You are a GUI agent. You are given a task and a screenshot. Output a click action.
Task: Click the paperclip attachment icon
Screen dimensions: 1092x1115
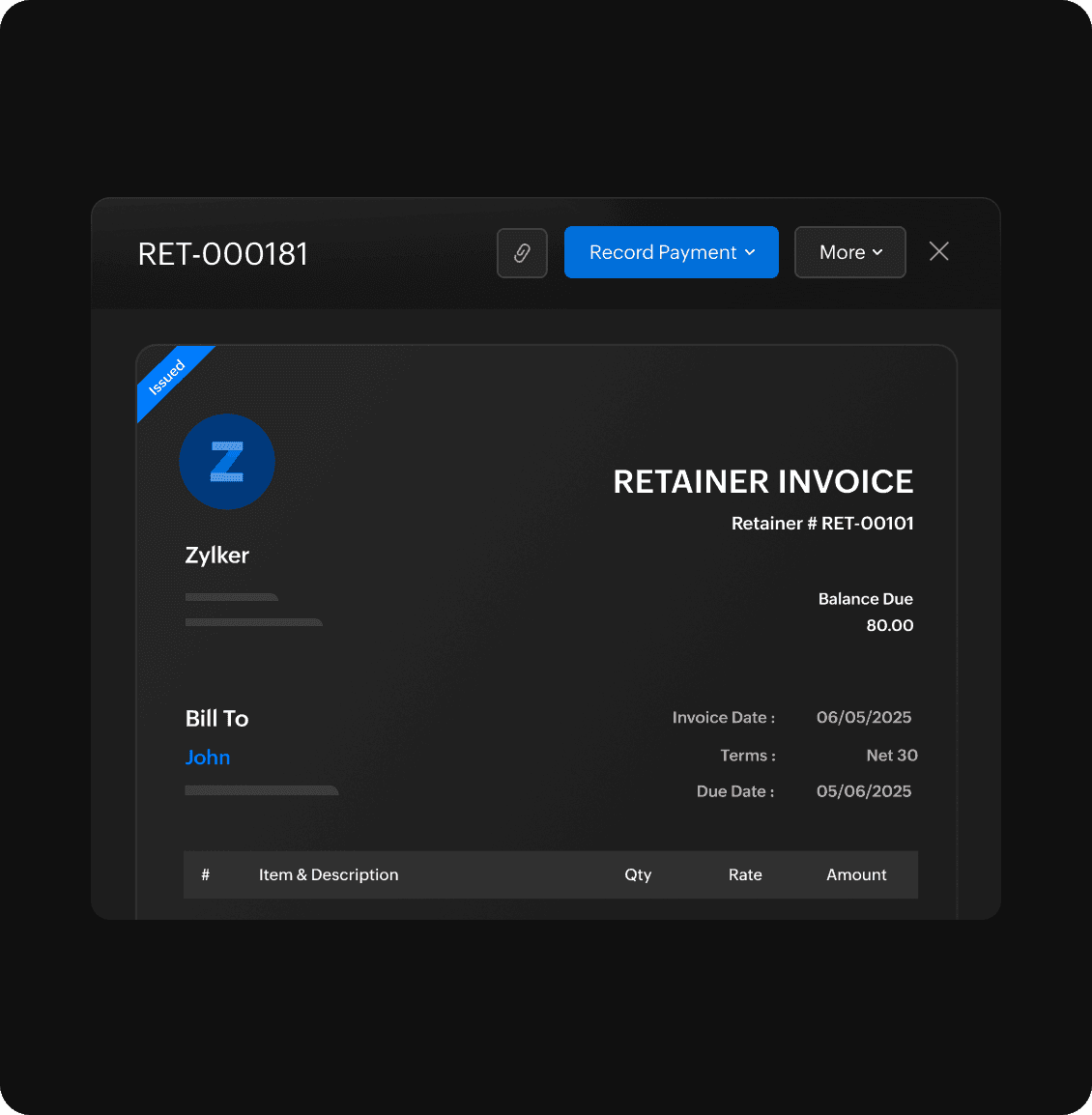click(522, 253)
